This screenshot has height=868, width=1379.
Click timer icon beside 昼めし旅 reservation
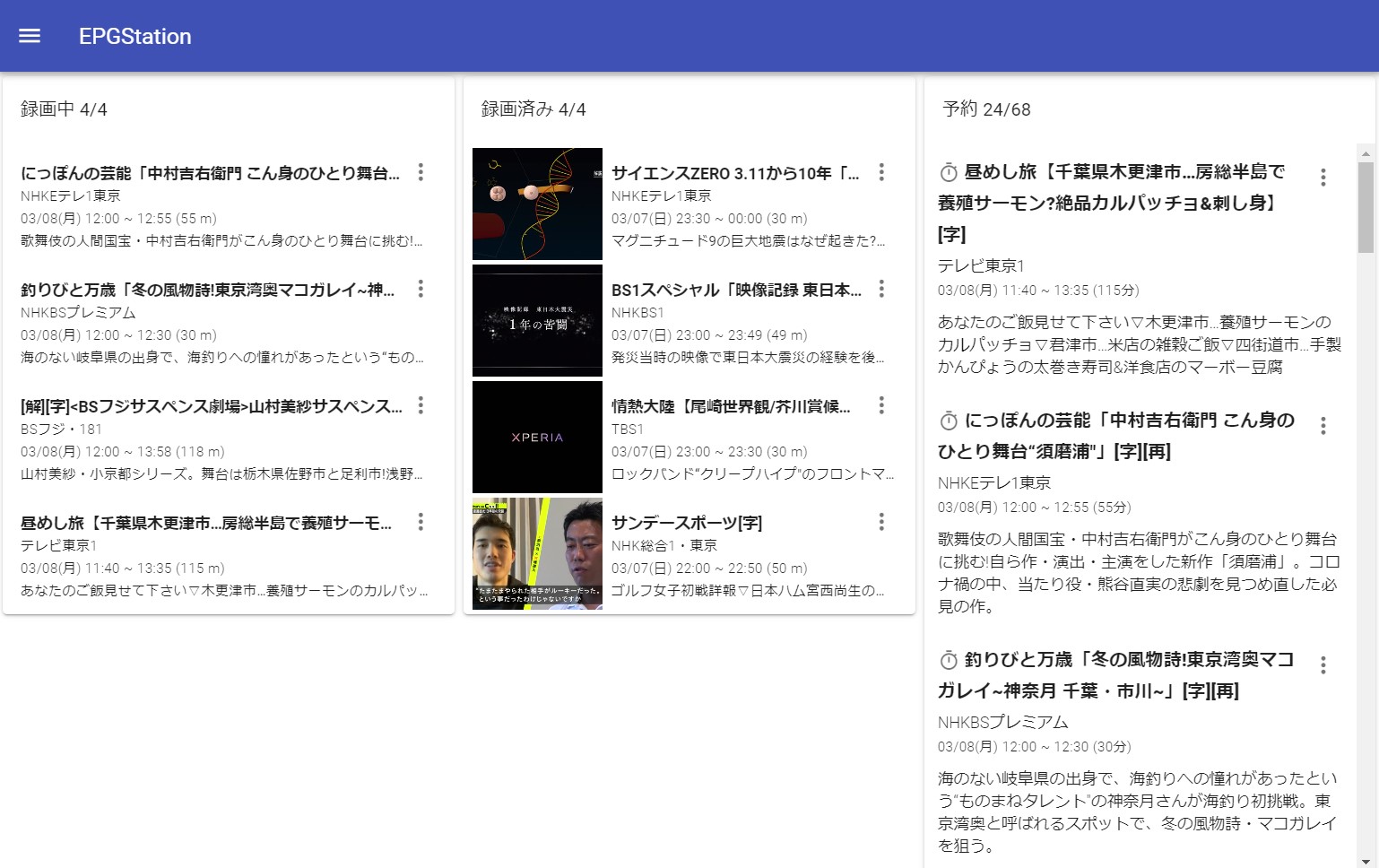[x=949, y=172]
